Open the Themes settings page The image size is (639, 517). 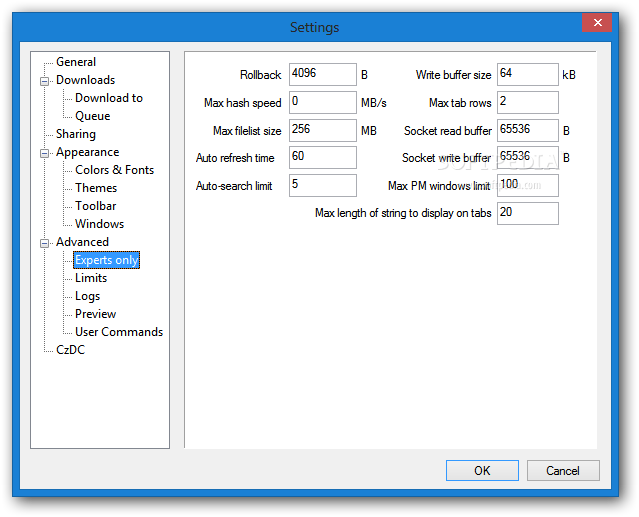[x=96, y=188]
